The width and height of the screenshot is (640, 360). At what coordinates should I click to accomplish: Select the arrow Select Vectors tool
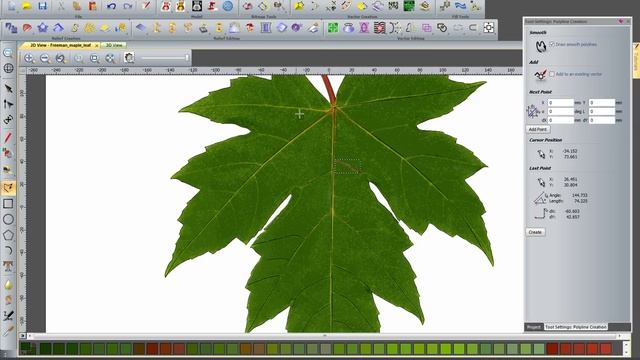tap(8, 89)
